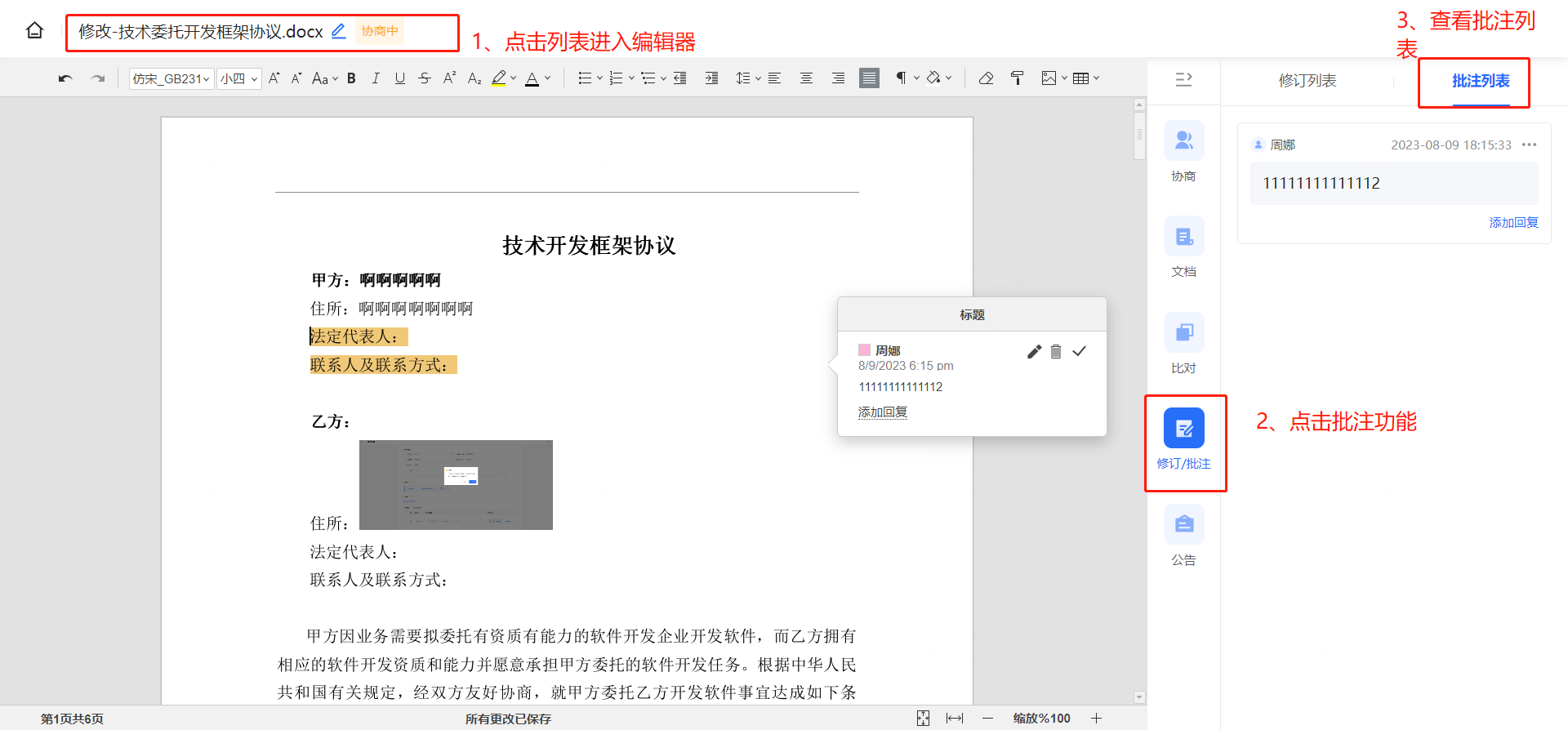Go to home via the house icon

[34, 31]
